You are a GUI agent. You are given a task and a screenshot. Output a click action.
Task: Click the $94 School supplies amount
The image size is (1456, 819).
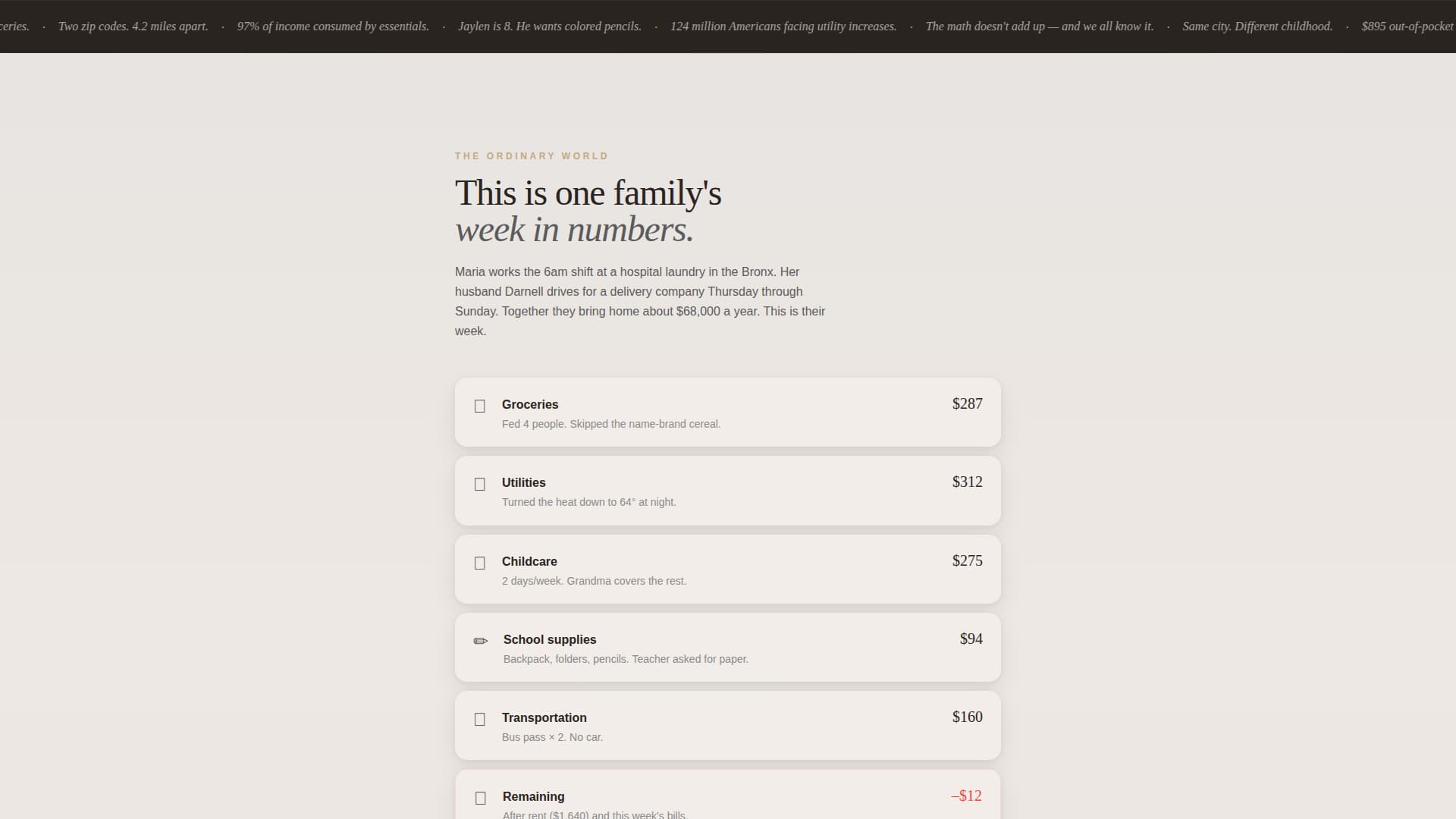click(x=970, y=639)
